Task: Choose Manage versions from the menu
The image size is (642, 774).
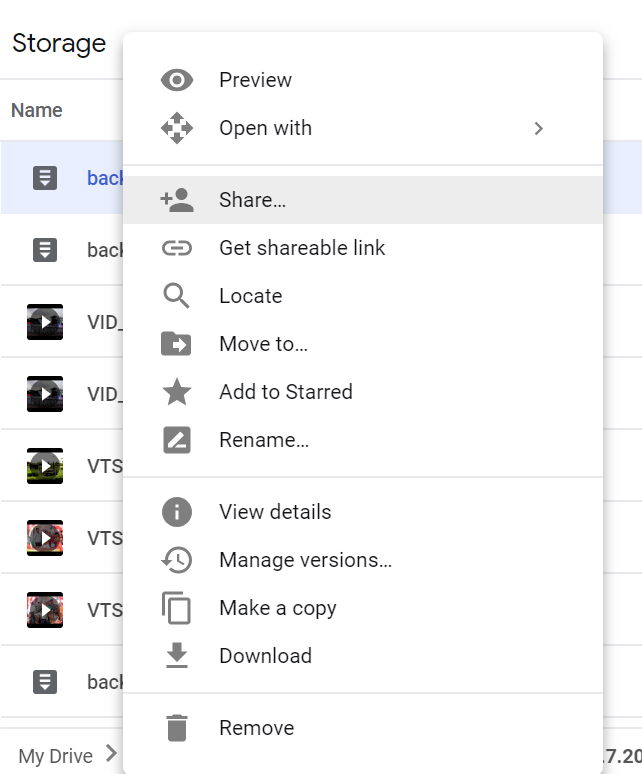Action: pyautogui.click(x=305, y=560)
